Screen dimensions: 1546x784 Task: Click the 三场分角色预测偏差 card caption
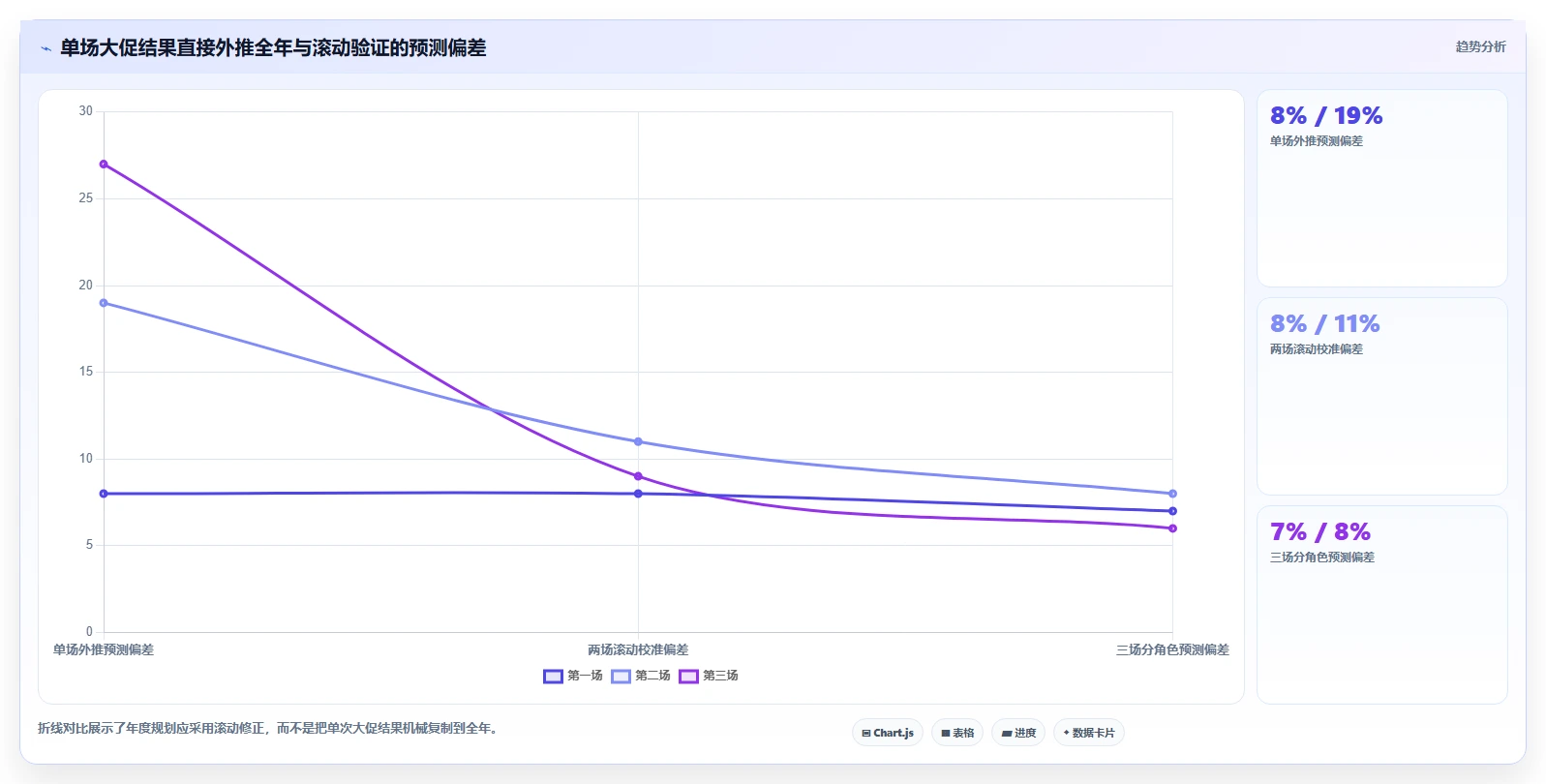tap(1322, 558)
